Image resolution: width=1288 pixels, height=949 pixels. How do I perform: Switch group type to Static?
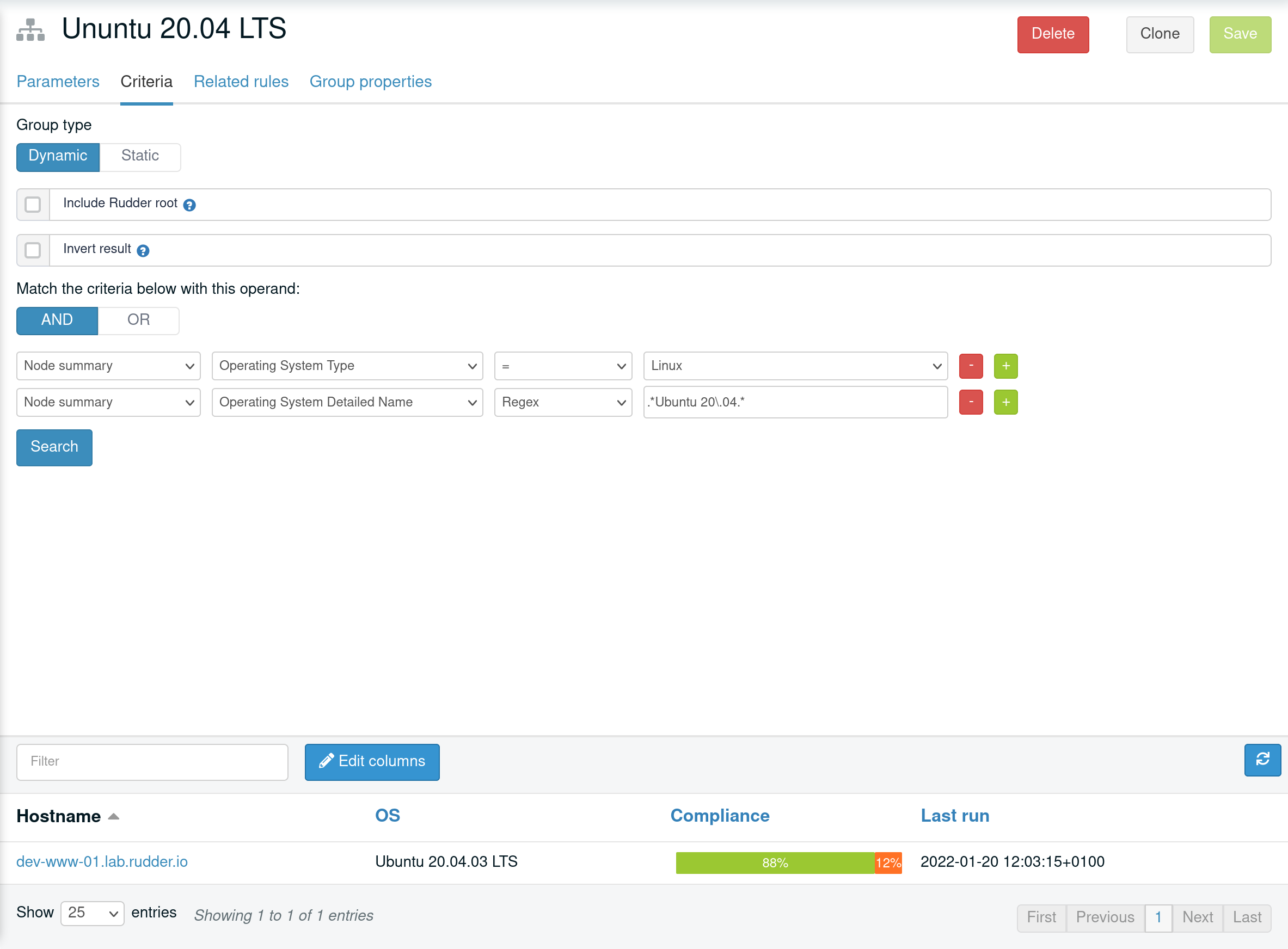pos(140,156)
